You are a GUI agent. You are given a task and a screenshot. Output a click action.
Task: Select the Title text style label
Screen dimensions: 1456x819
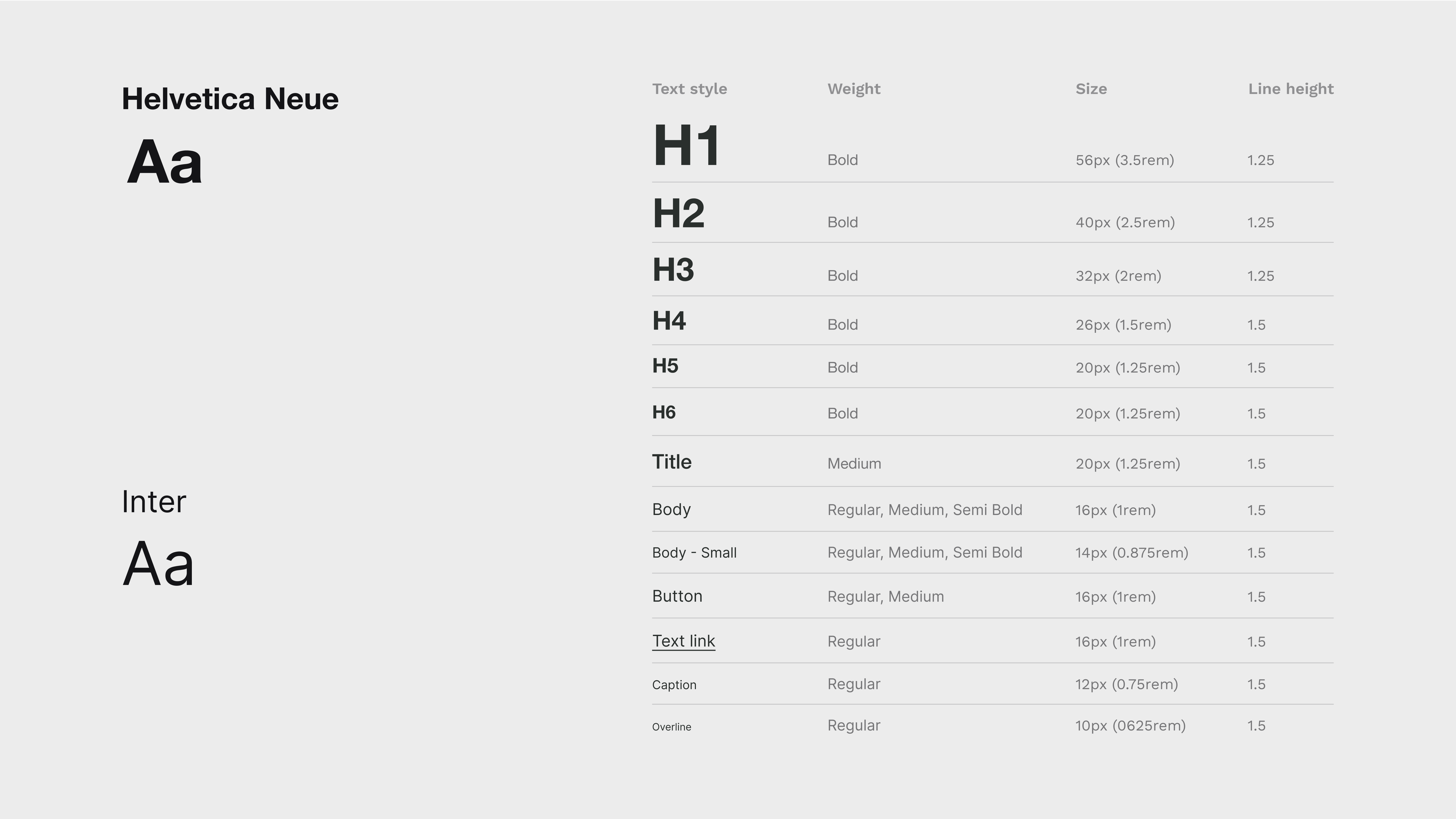point(671,462)
